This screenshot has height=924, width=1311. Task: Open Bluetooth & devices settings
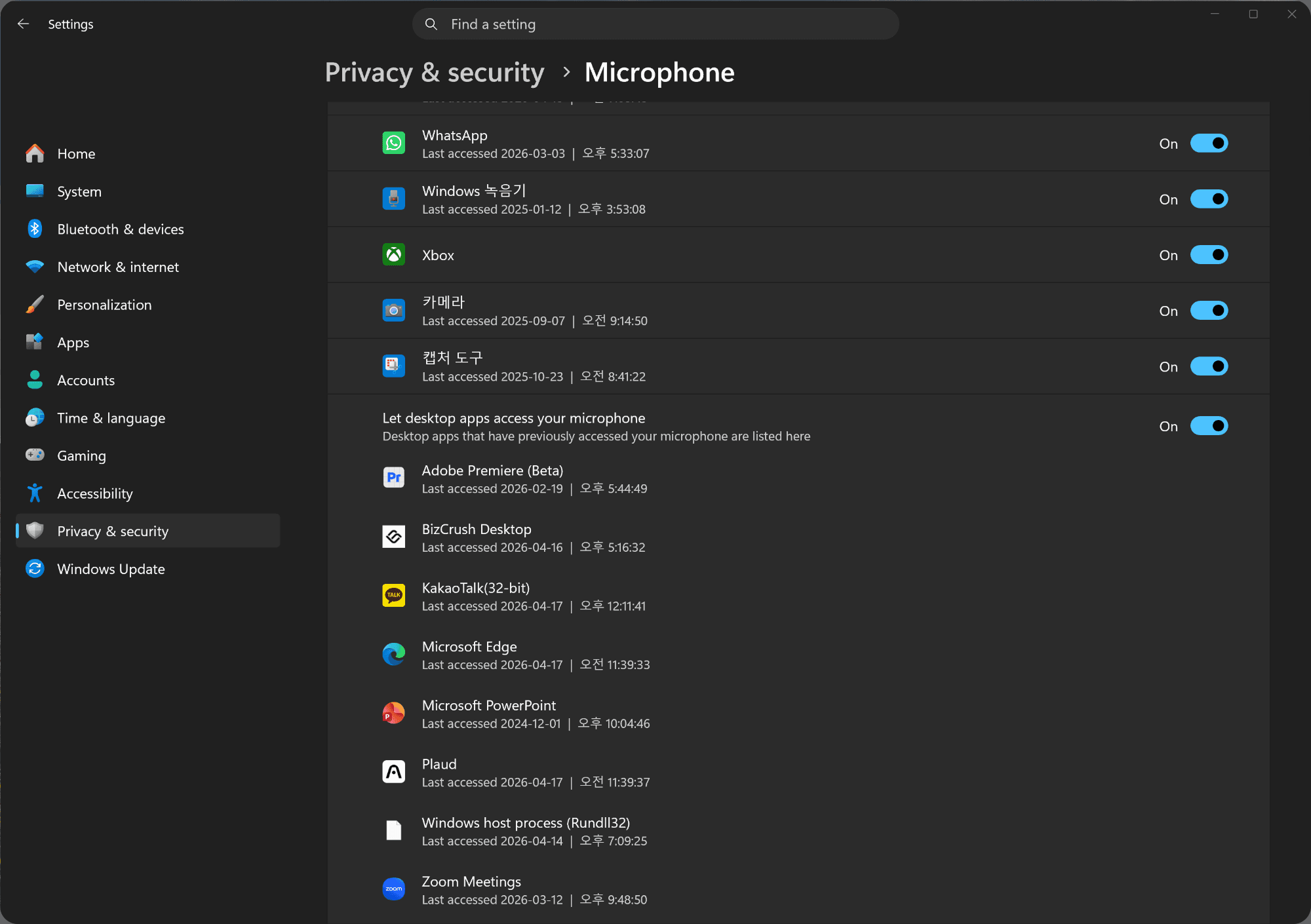120,229
